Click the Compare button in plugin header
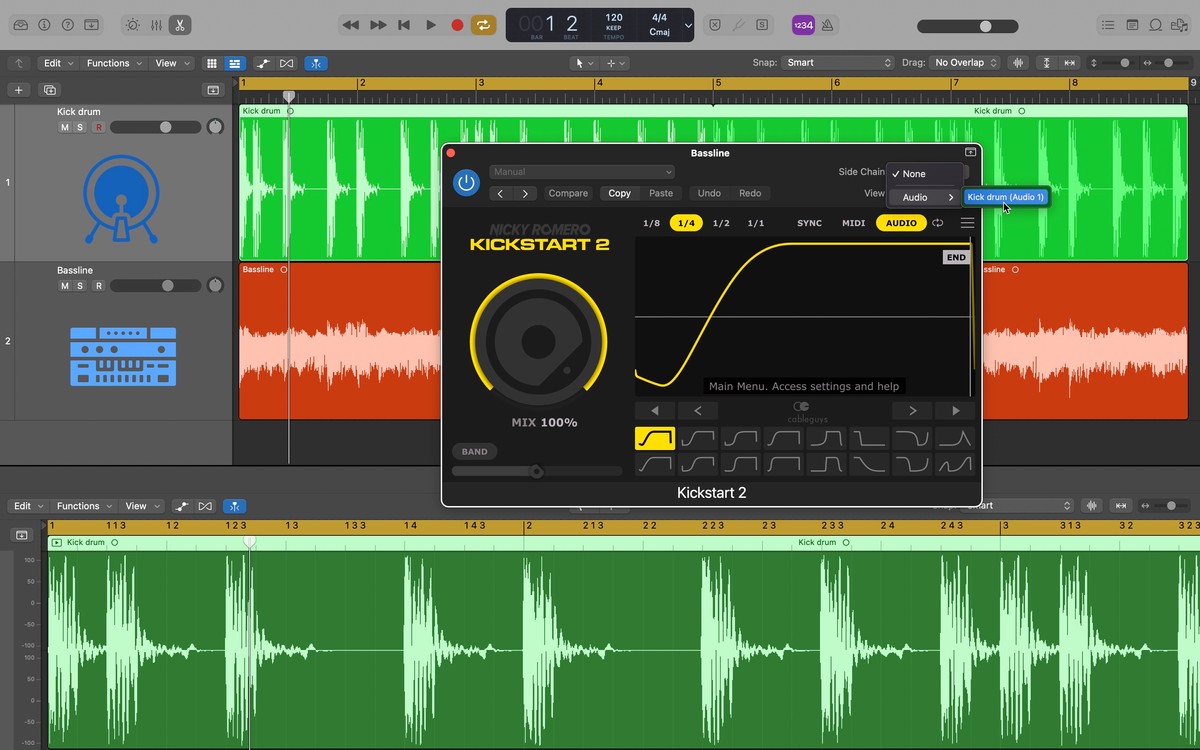The height and width of the screenshot is (750, 1200). (x=568, y=193)
